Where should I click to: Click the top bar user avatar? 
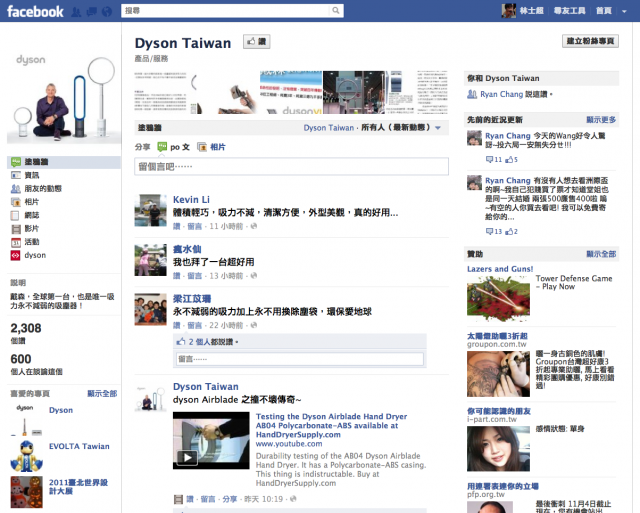click(509, 11)
